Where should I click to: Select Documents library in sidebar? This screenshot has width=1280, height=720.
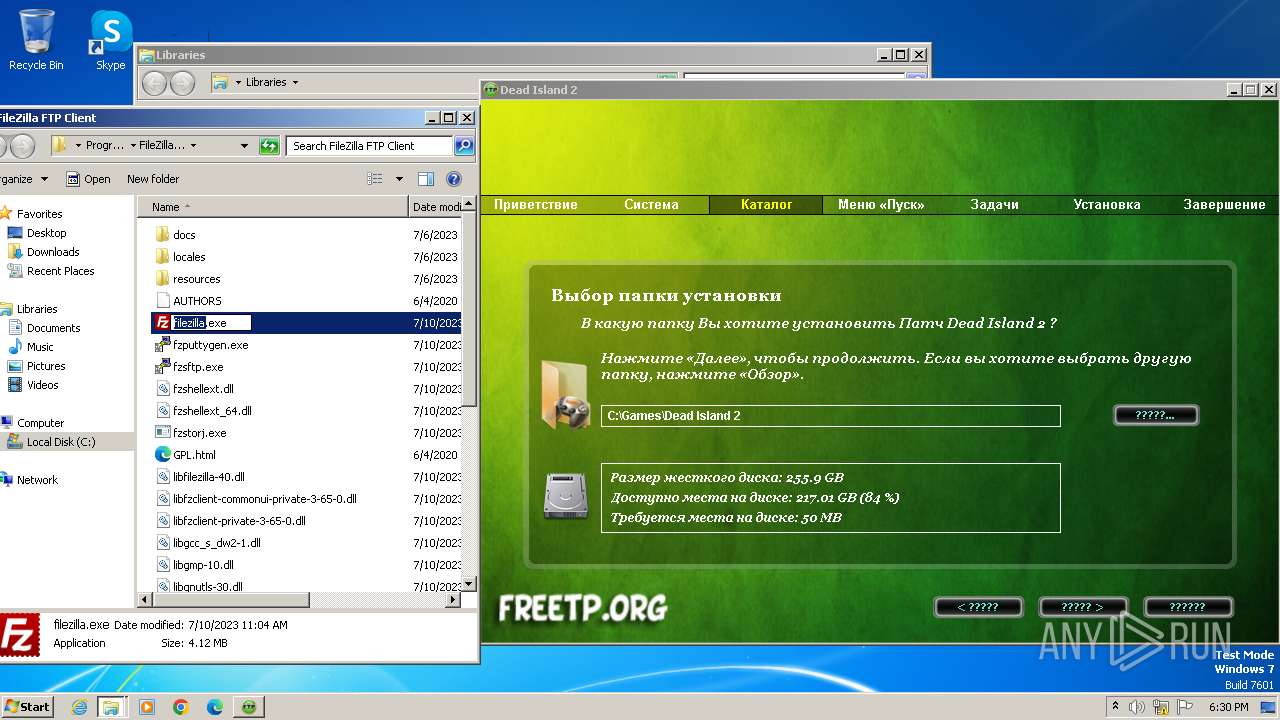[x=53, y=328]
